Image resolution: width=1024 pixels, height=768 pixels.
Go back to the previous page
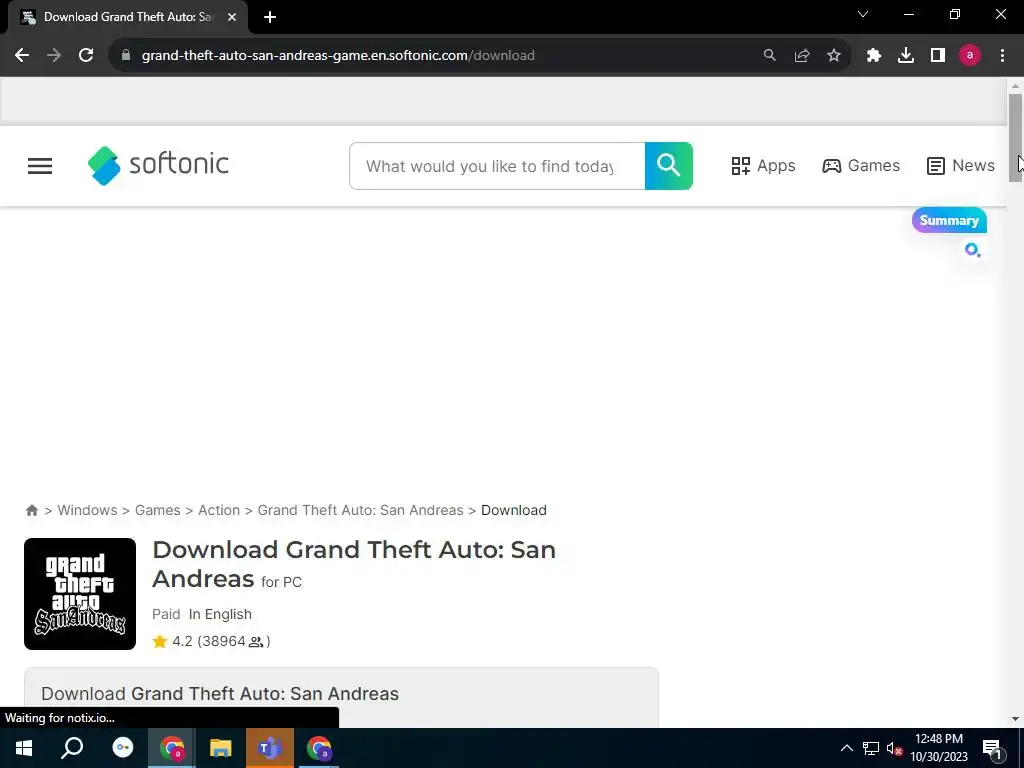[22, 56]
